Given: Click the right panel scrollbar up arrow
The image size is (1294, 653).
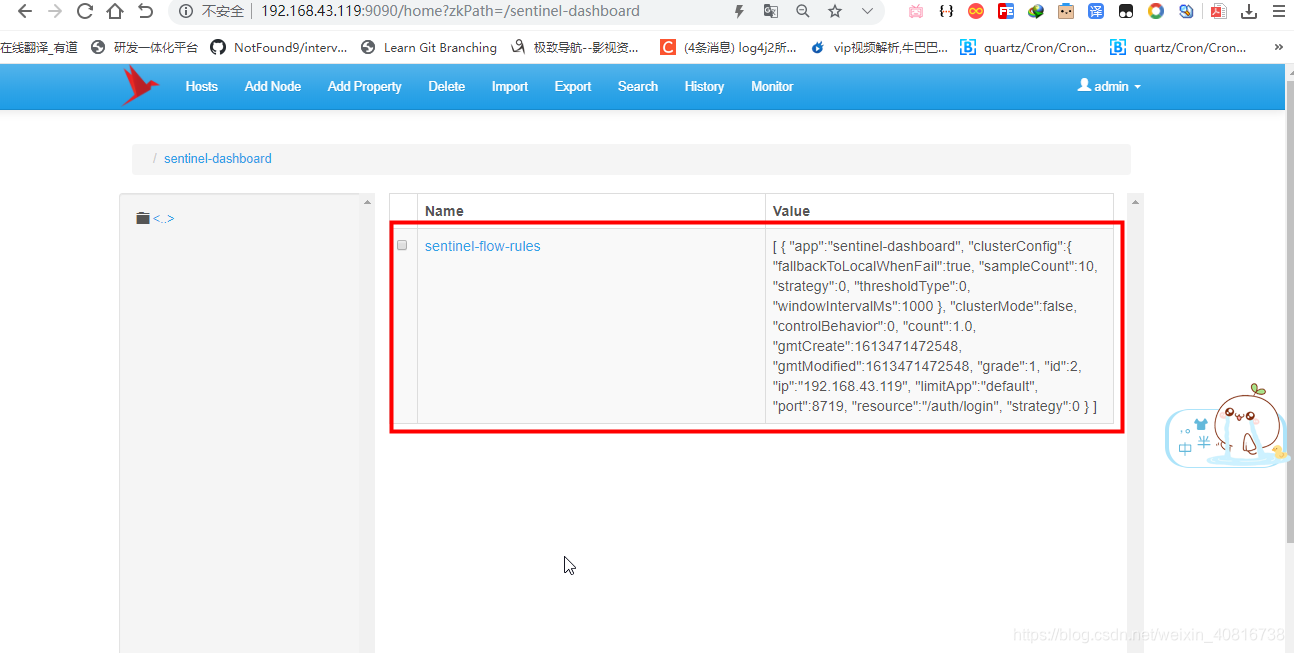Looking at the screenshot, I should point(1135,202).
